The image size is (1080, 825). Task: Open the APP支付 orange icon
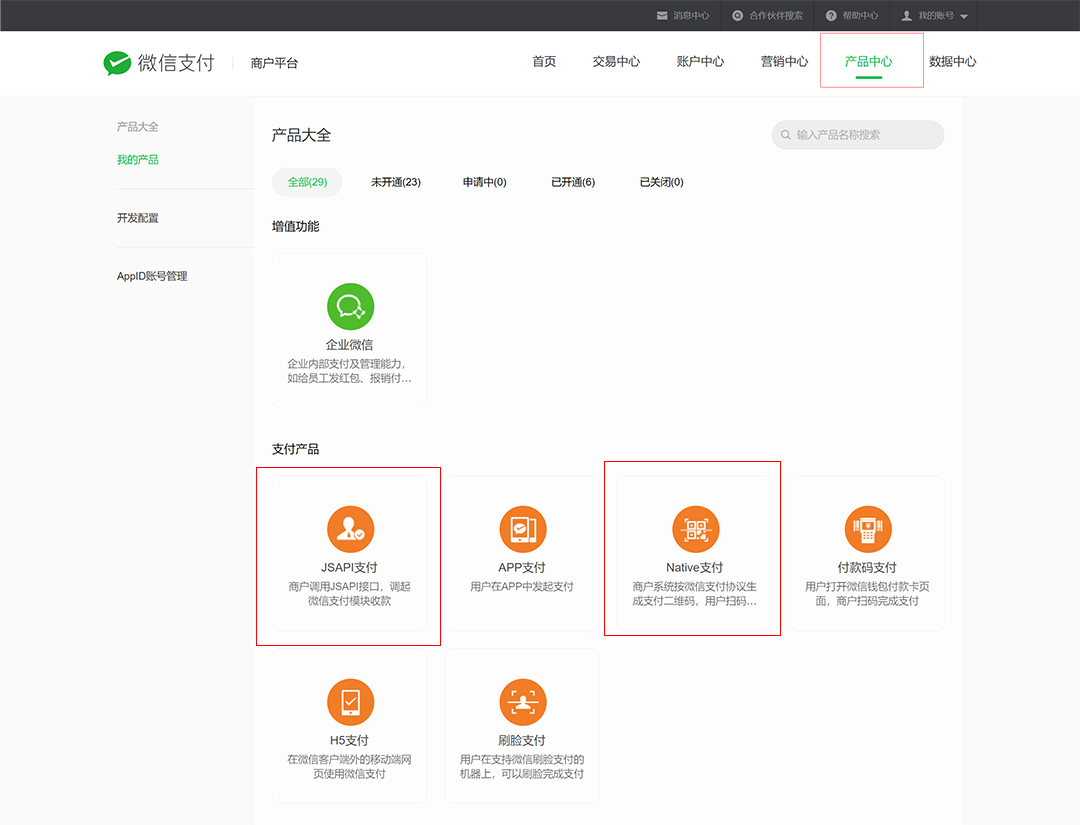pos(523,529)
